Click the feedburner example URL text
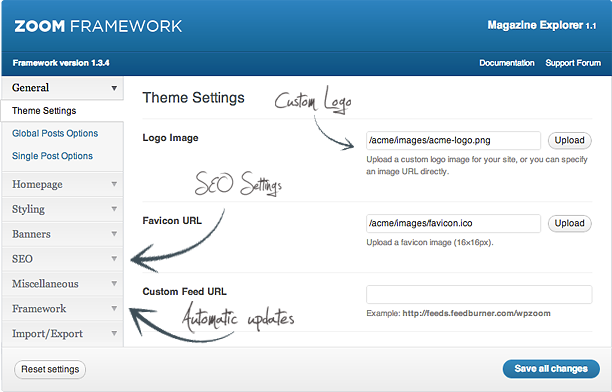 [476, 313]
